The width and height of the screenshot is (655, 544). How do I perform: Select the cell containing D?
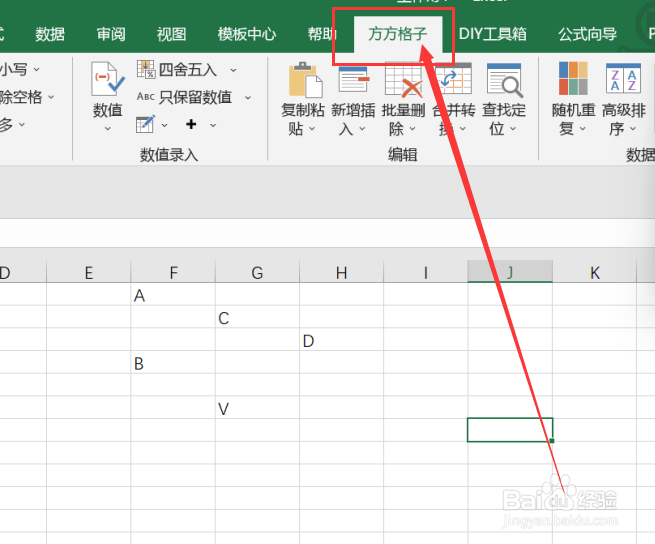pos(341,340)
